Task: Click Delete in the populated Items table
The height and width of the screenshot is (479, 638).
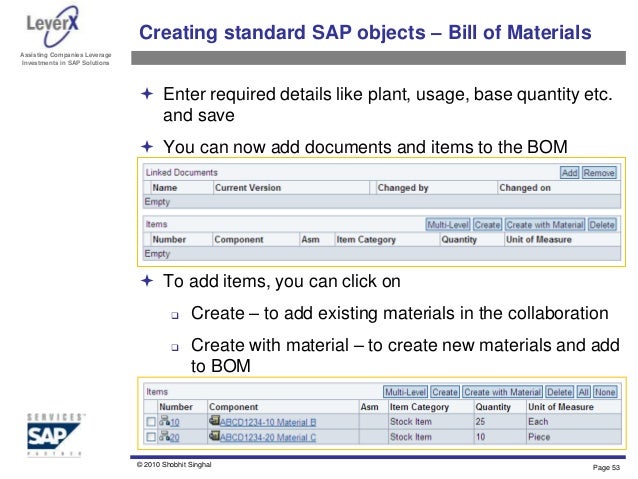Action: [x=559, y=392]
